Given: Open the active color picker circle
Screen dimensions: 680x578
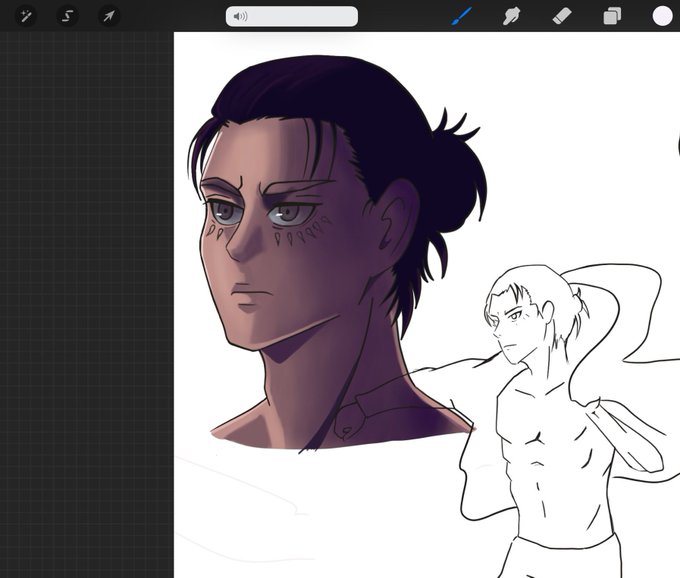Looking at the screenshot, I should point(662,16).
